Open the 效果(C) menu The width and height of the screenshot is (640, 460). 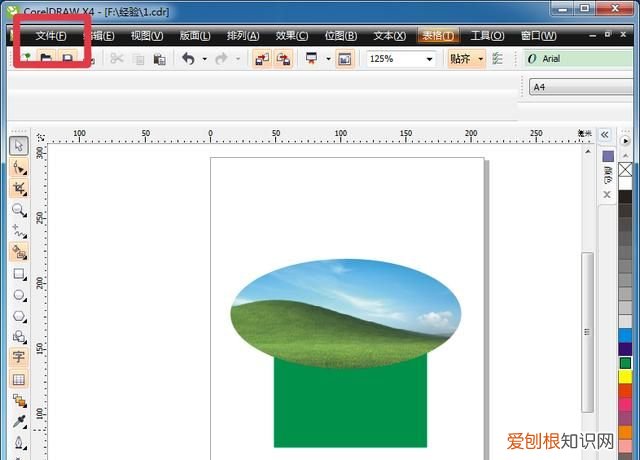291,36
